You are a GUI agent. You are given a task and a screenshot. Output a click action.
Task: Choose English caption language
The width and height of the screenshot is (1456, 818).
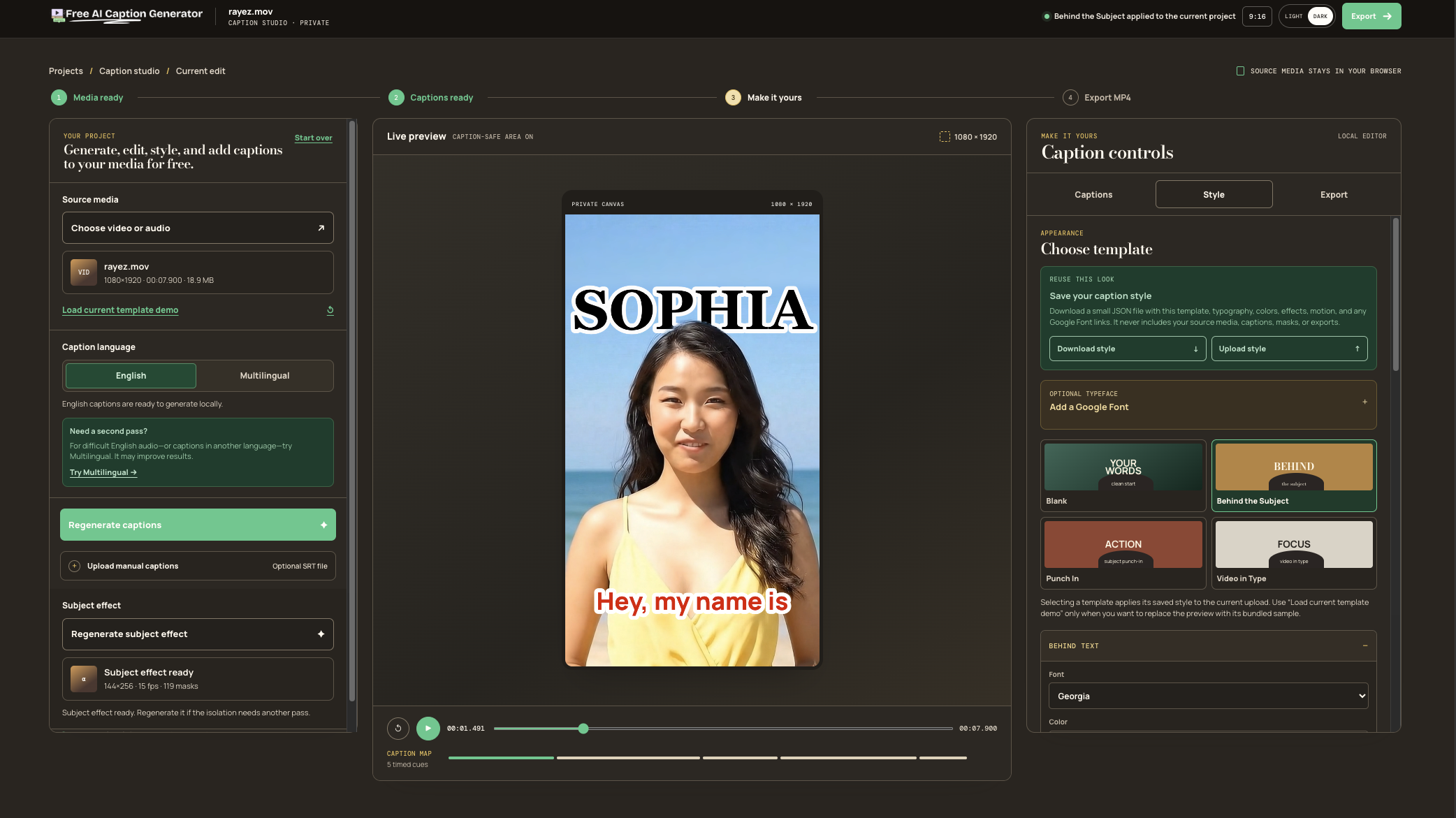131,376
